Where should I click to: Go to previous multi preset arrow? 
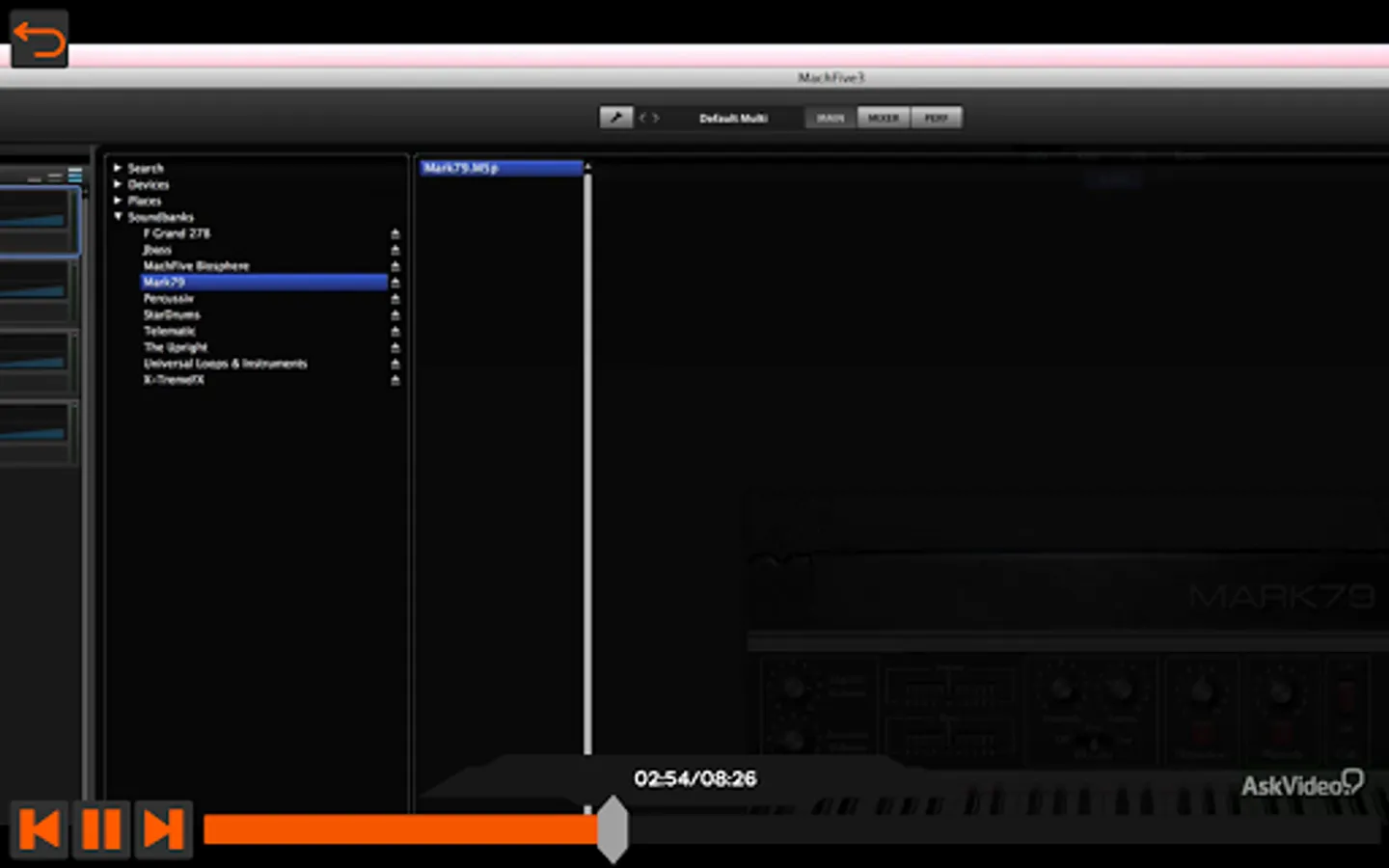click(643, 118)
